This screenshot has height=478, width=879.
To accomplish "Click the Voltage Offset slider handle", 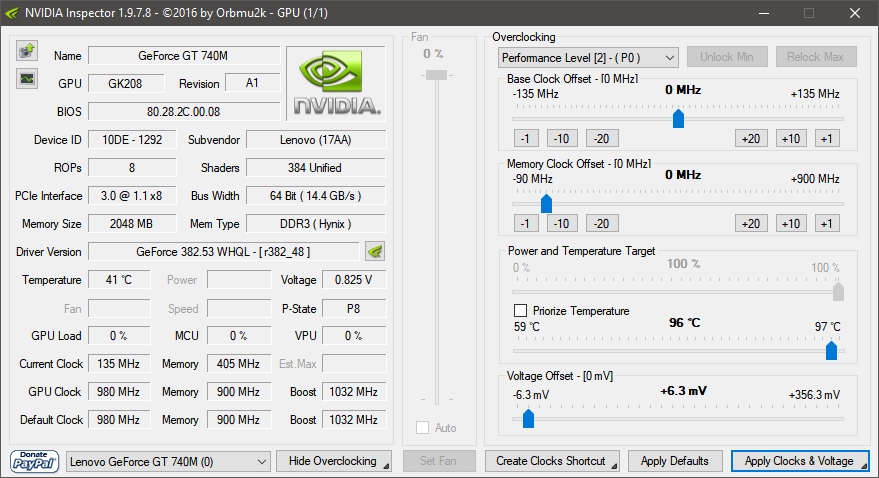I will click(528, 419).
